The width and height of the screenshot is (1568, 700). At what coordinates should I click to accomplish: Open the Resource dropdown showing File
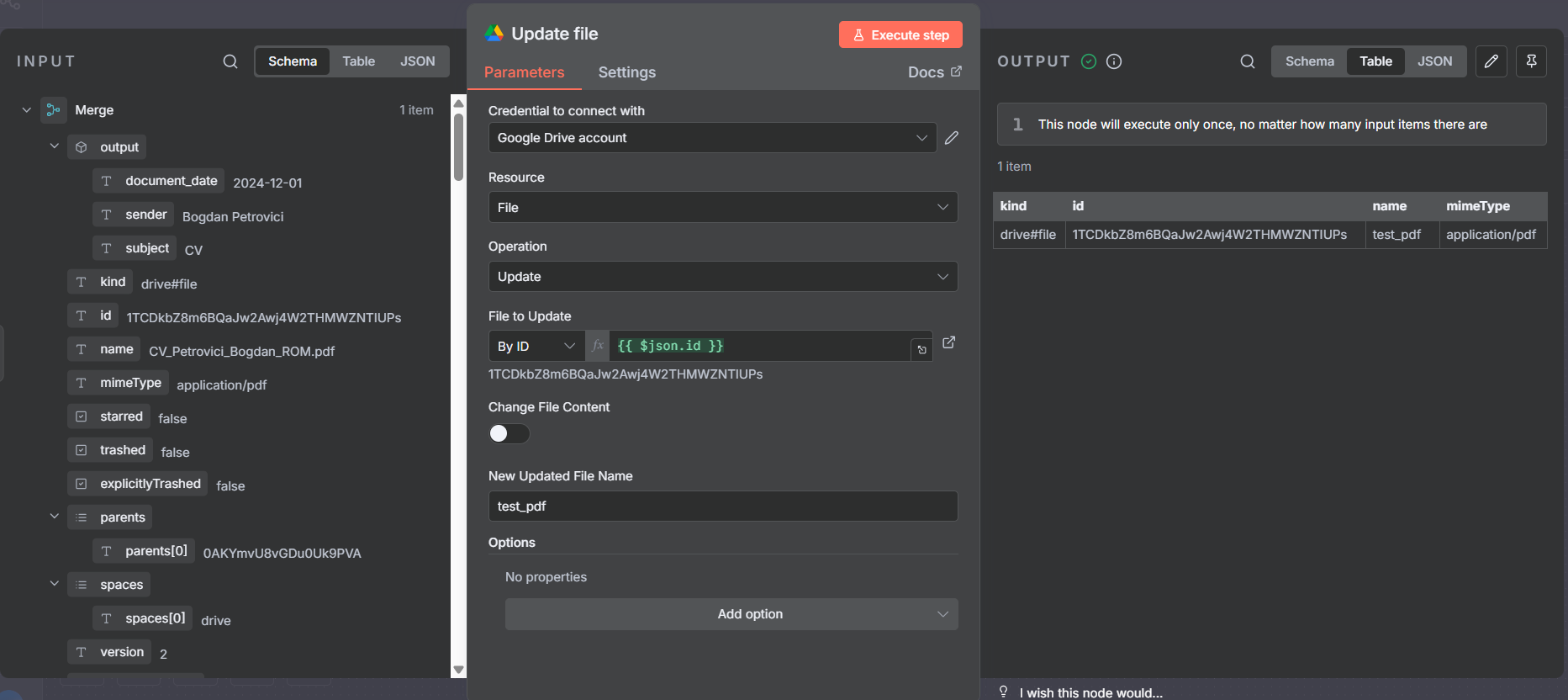click(722, 208)
